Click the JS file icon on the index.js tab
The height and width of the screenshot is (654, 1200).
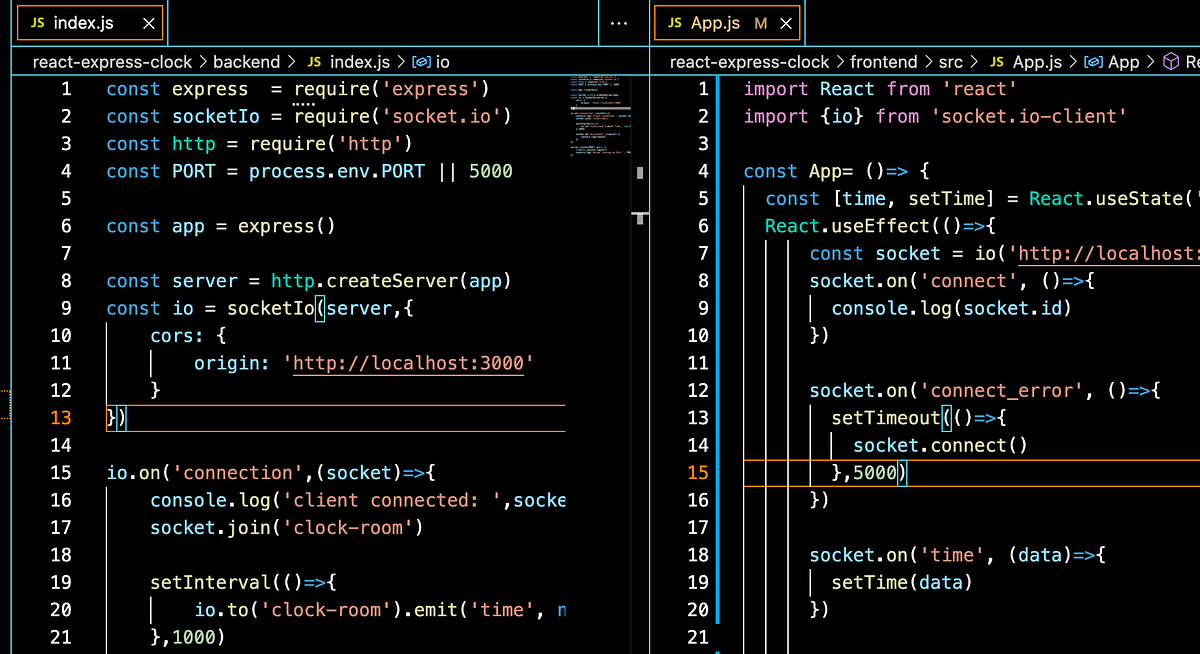36,20
